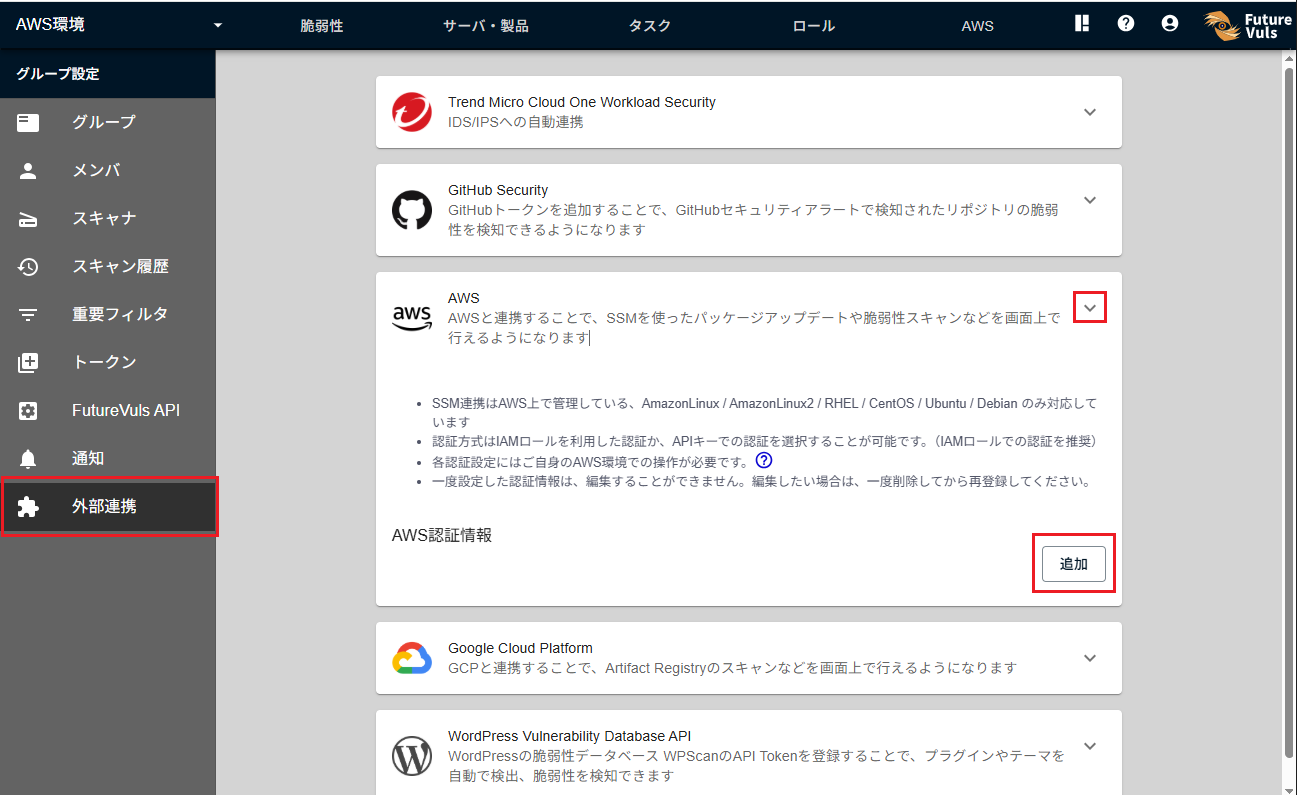
Task: Click the AWS logo icon
Action: pyautogui.click(x=412, y=318)
